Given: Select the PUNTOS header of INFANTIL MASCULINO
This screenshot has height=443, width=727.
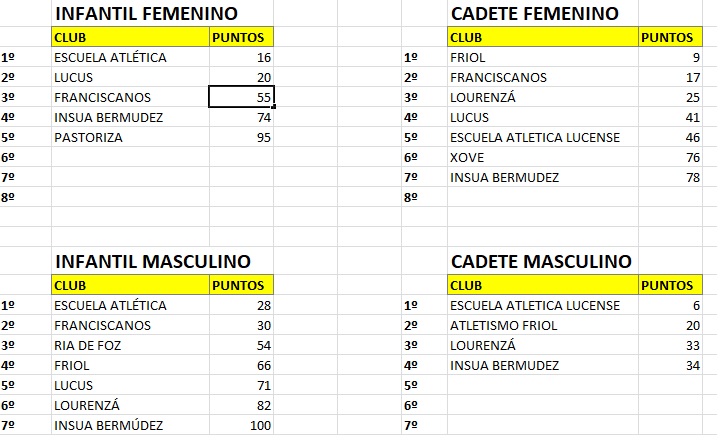Looking at the screenshot, I should [241, 285].
